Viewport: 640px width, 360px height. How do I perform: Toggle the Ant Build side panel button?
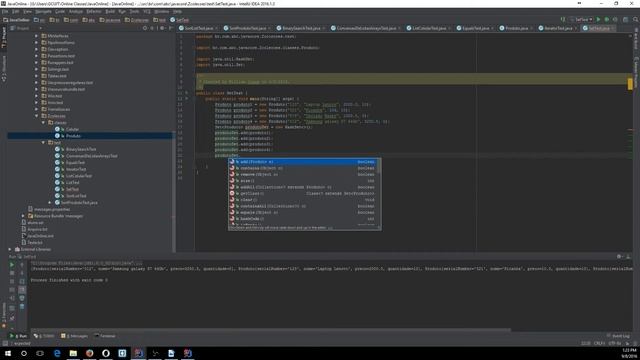636,38
